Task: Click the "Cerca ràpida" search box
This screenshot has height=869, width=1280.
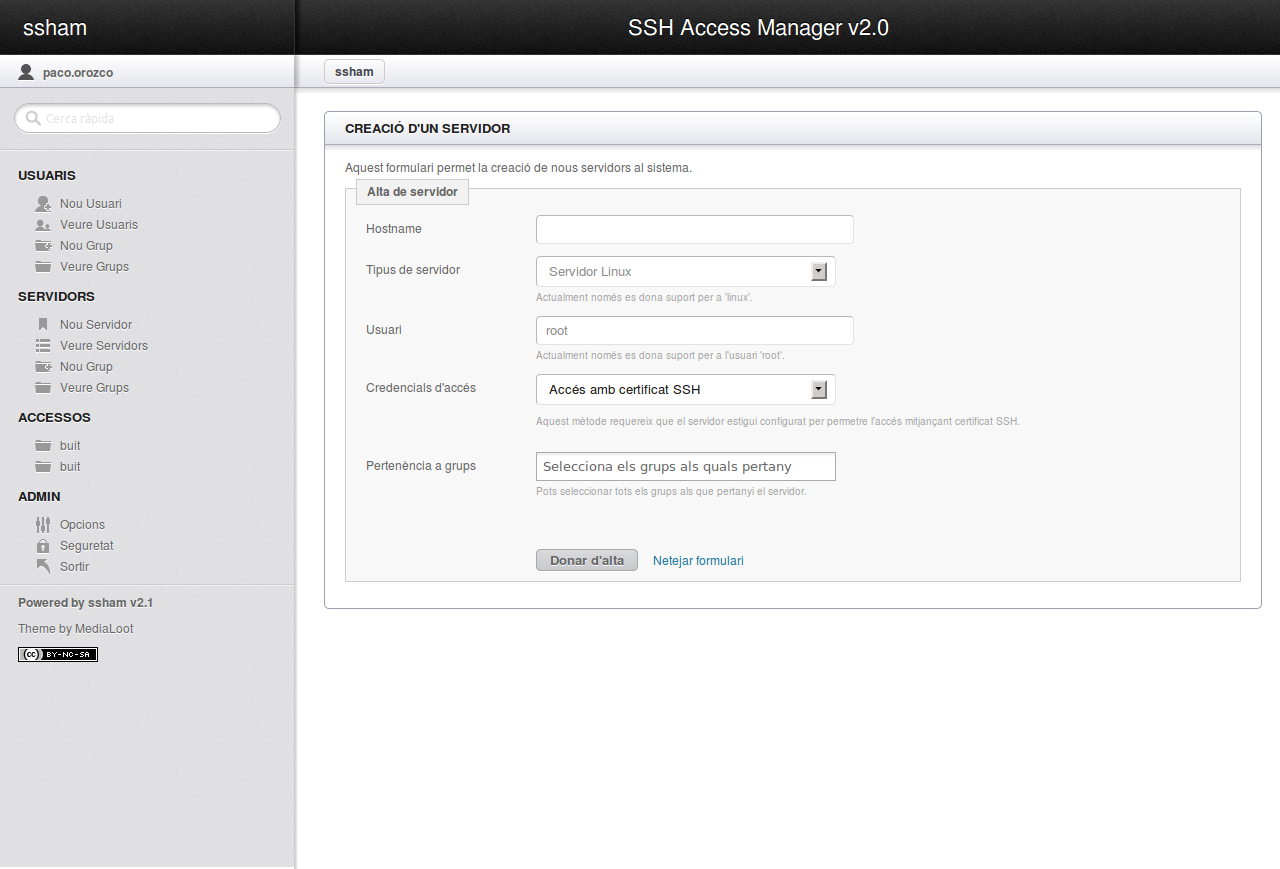Action: click(x=147, y=118)
